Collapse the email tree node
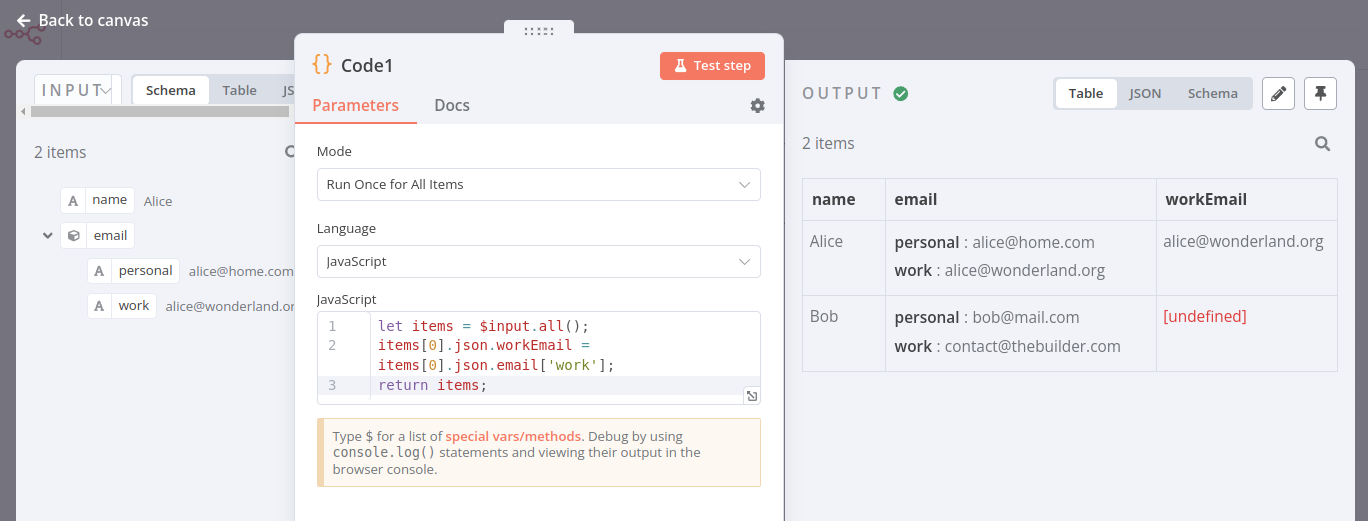This screenshot has width=1368, height=521. (x=47, y=236)
